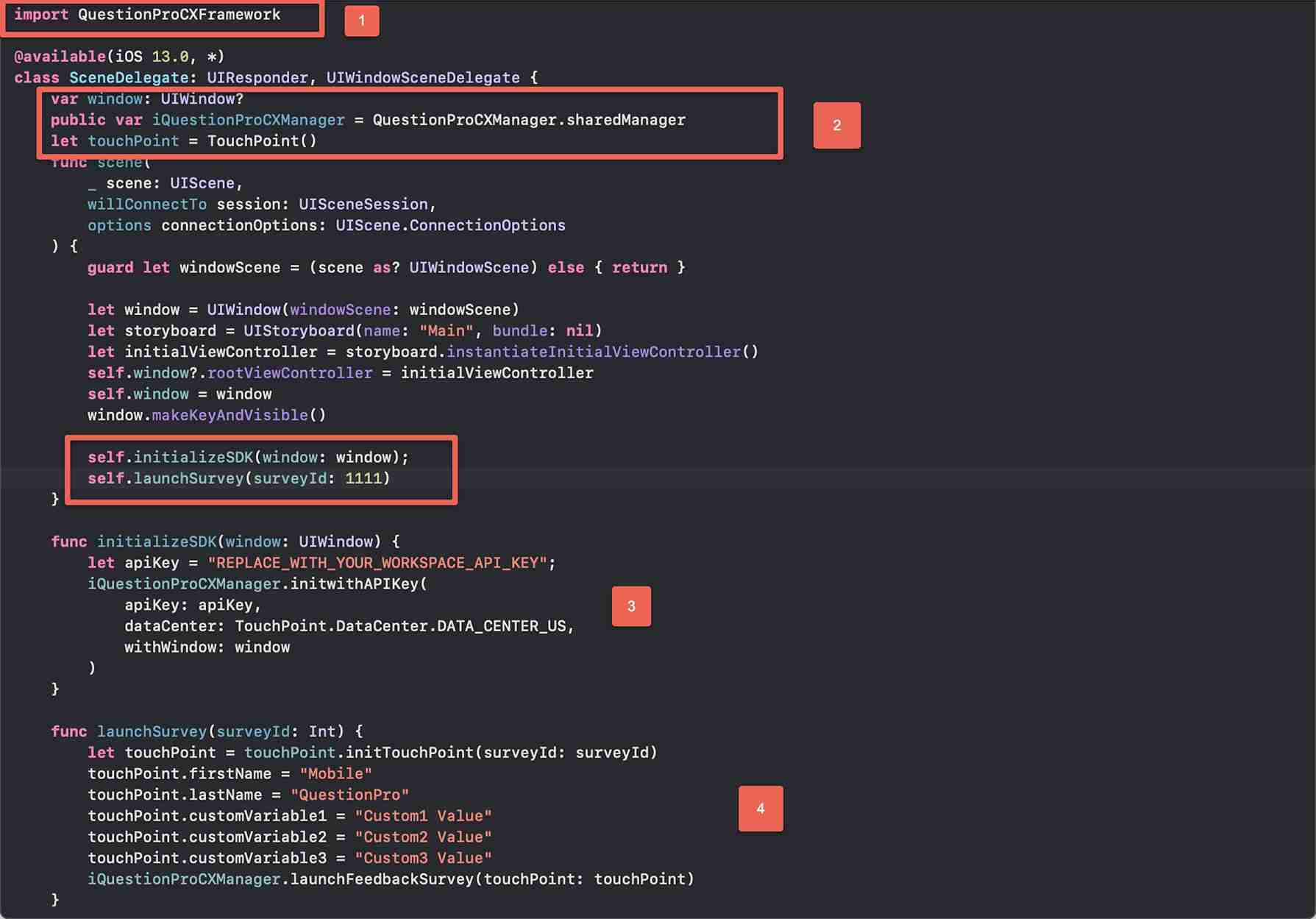
Task: Click UIScene.ConnectionOptions type in parameters
Action: [450, 226]
